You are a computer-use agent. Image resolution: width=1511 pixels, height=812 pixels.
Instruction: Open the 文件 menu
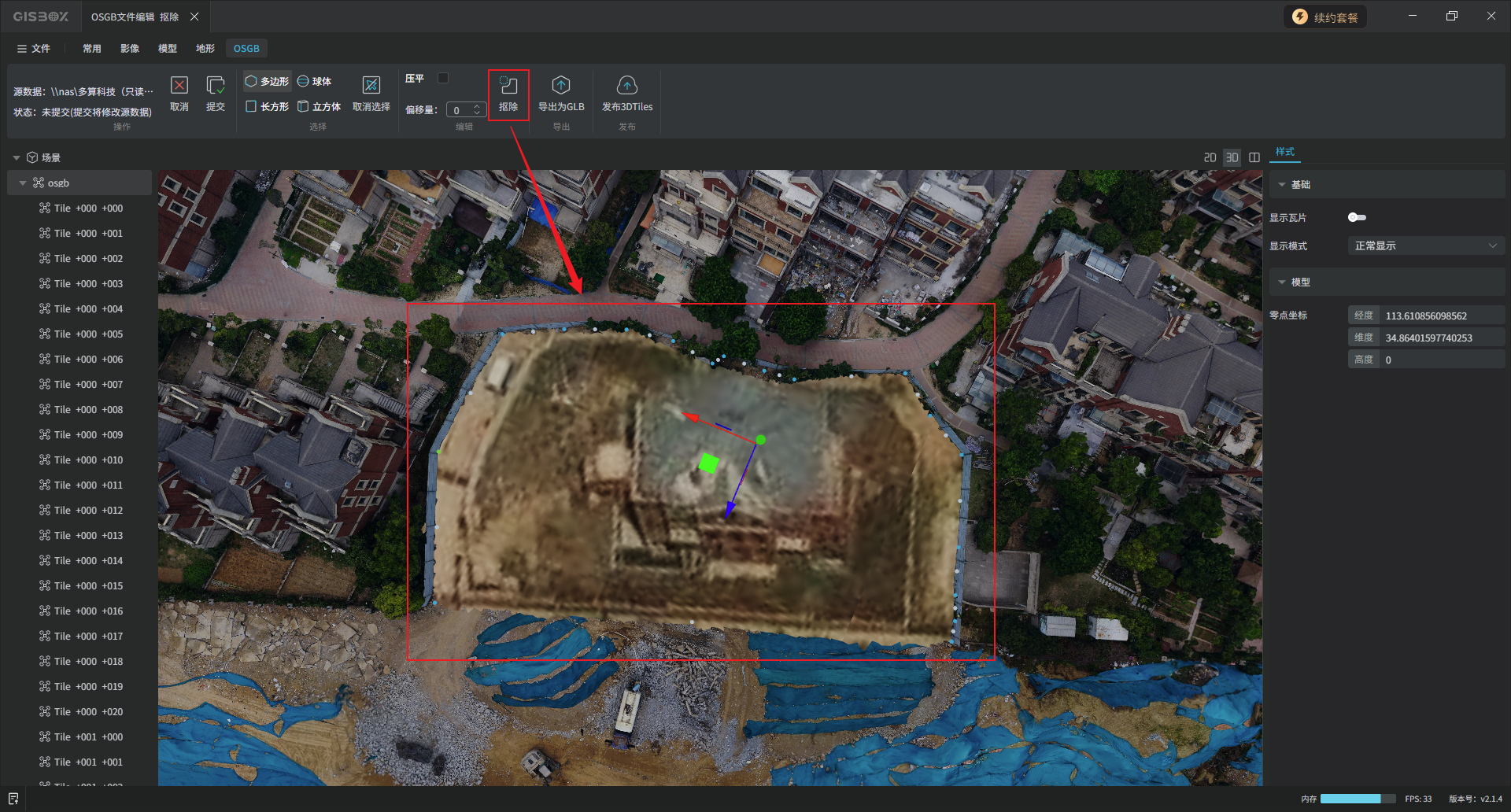[x=34, y=48]
